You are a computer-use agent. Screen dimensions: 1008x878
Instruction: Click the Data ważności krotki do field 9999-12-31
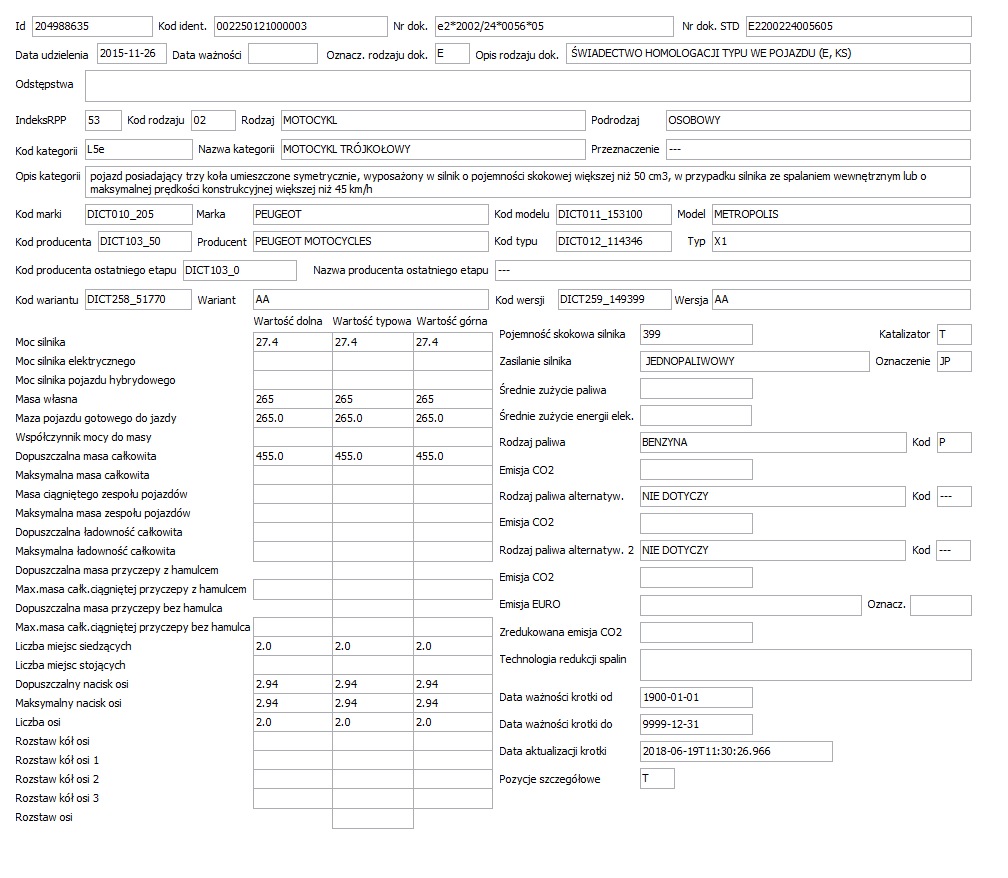(696, 724)
